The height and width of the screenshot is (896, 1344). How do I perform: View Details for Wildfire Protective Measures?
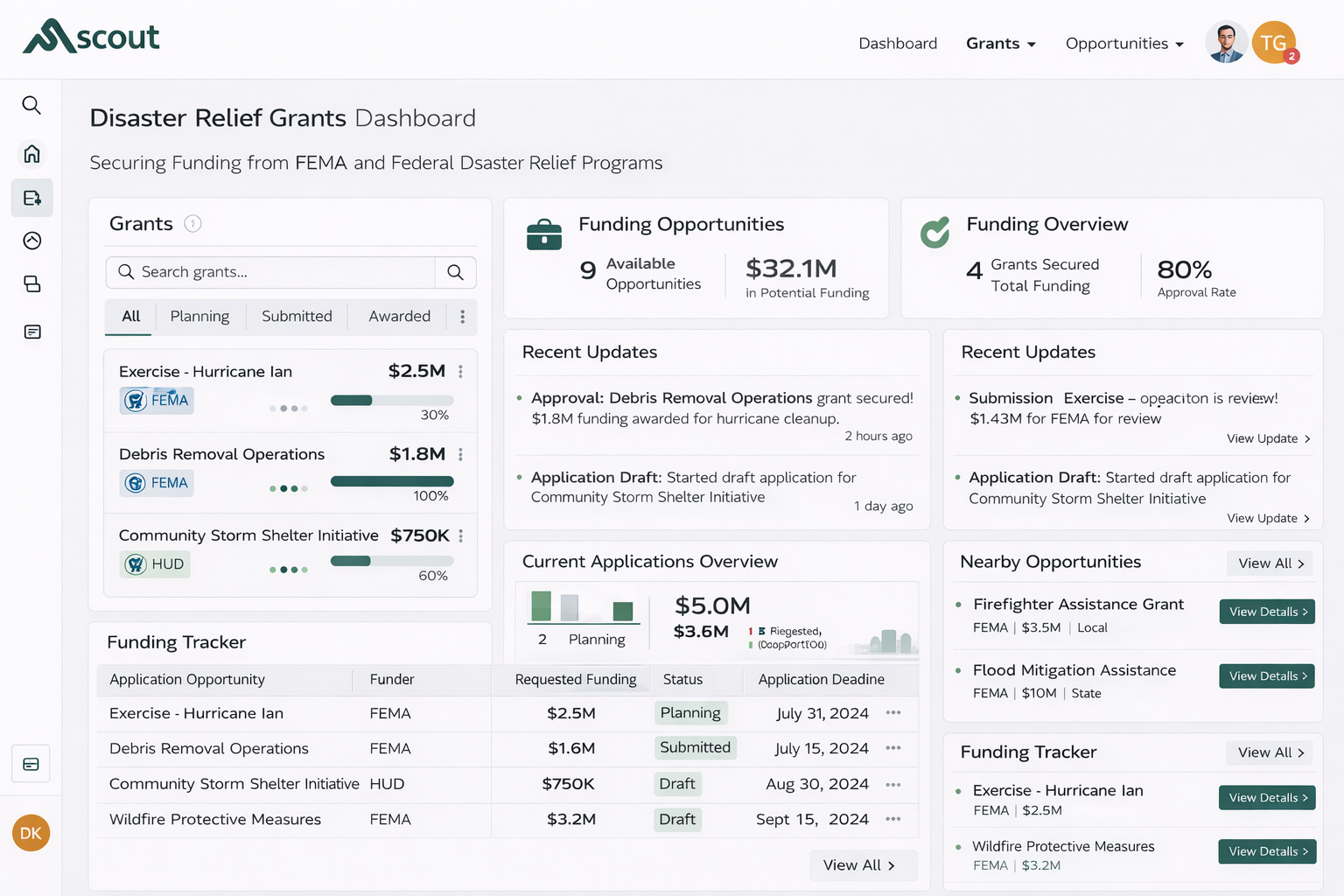[x=1267, y=851]
